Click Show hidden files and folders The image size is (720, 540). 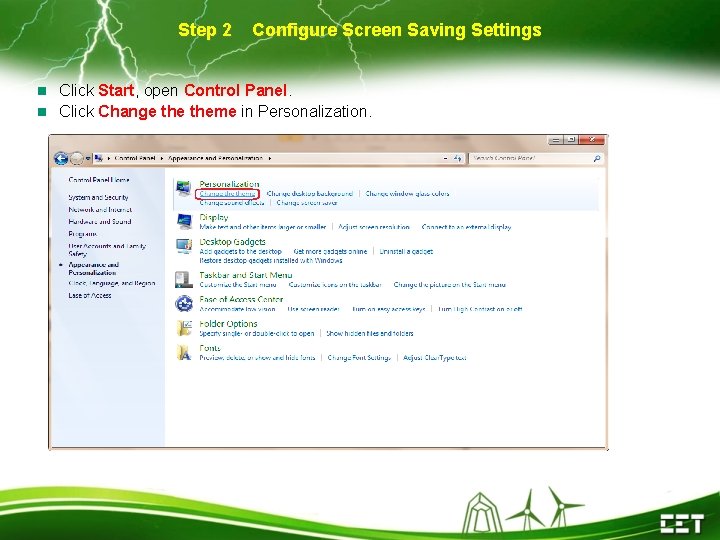coord(370,333)
